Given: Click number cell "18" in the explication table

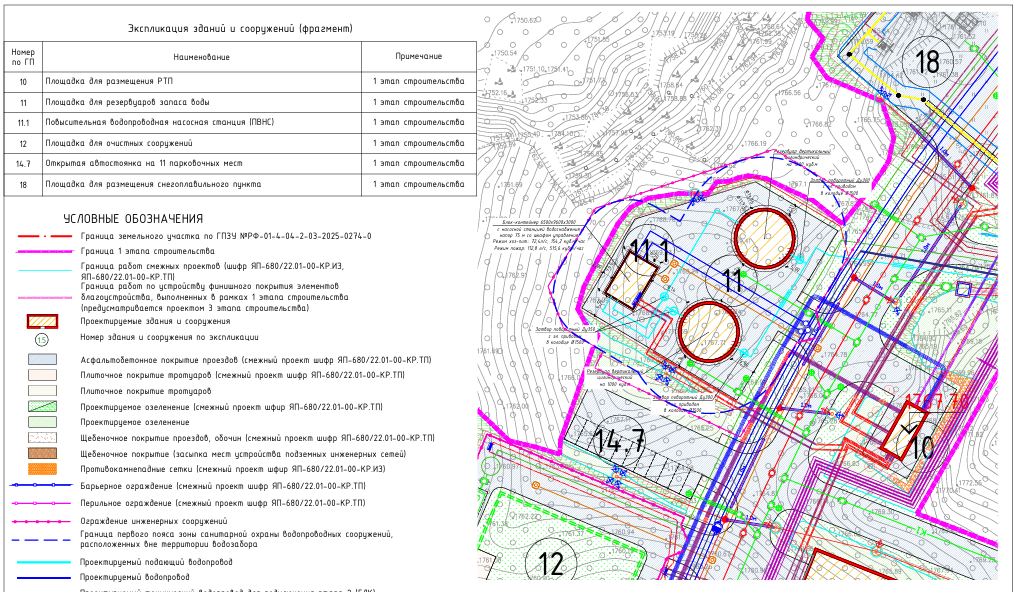Looking at the screenshot, I should (x=23, y=185).
